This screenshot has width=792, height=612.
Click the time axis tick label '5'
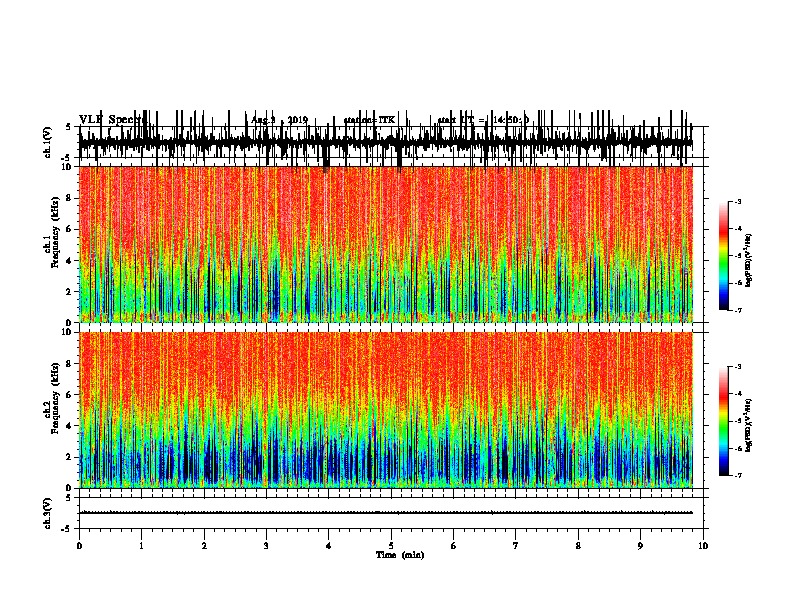point(391,546)
